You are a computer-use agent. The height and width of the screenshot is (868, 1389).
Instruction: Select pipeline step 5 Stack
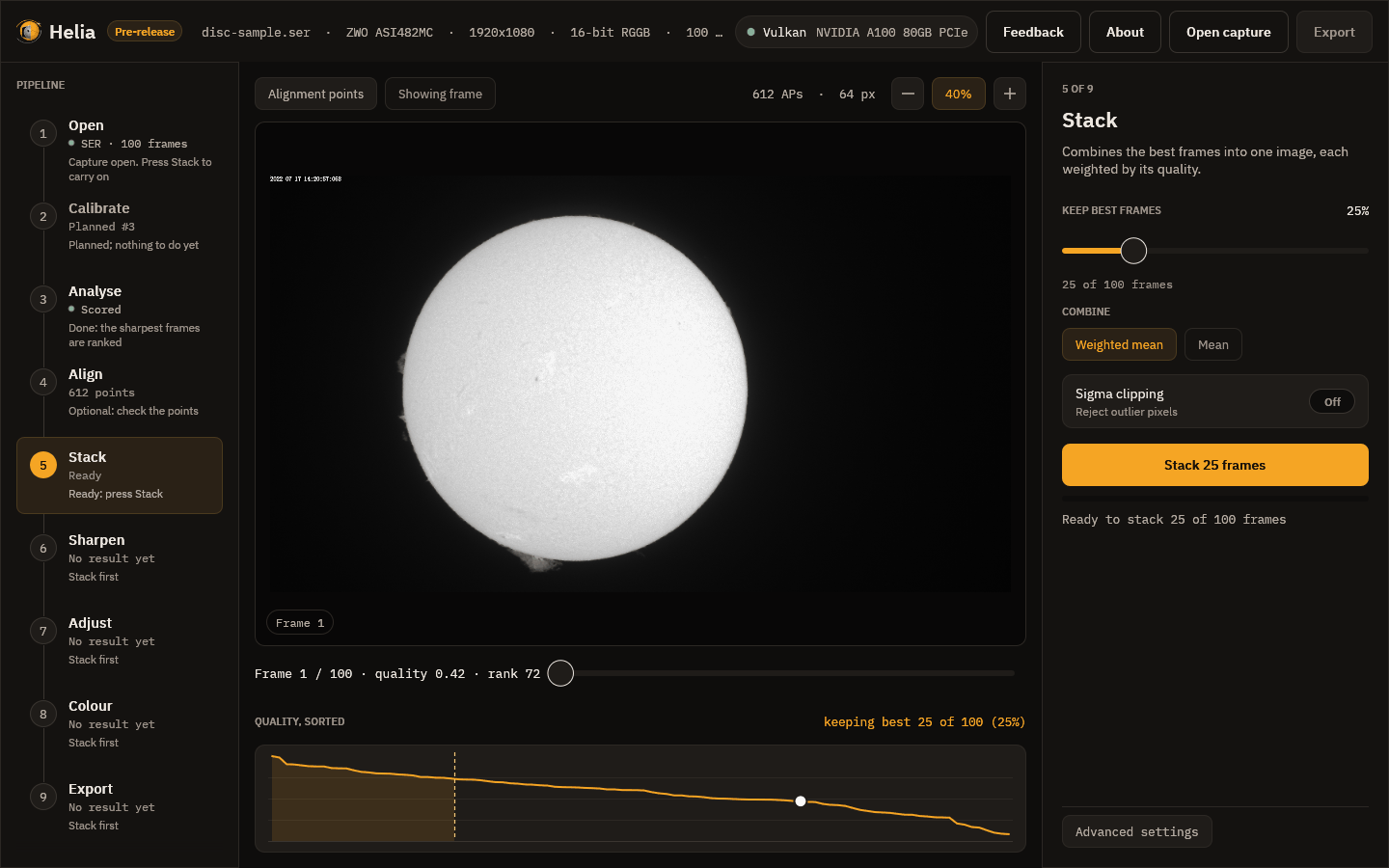(120, 475)
